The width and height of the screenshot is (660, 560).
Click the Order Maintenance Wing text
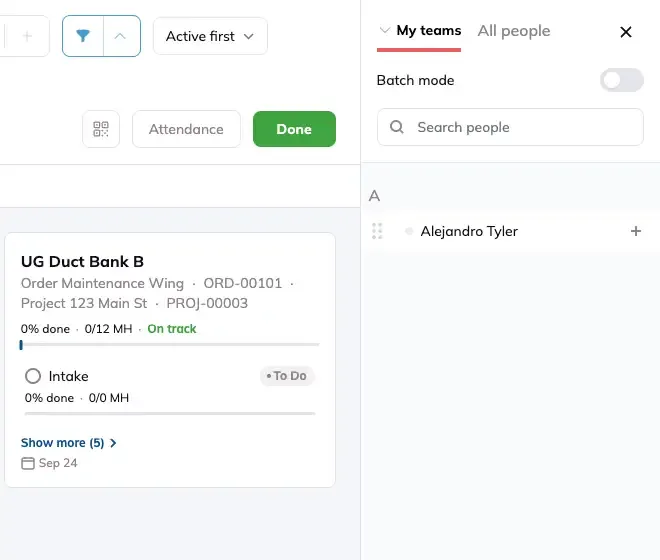click(x=102, y=283)
